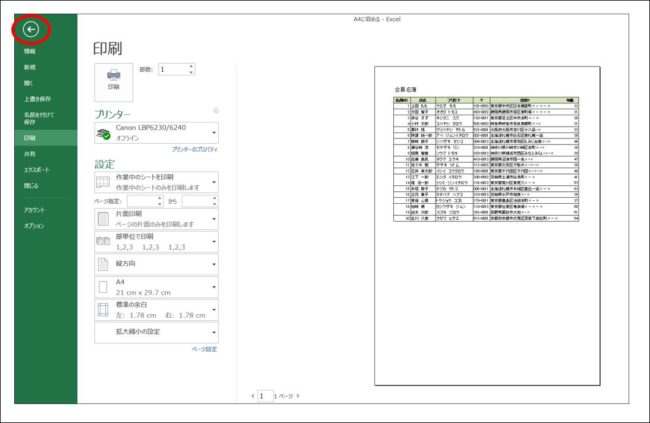Increase the start page with the up arrow
This screenshot has height=423, width=650.
(160, 198)
